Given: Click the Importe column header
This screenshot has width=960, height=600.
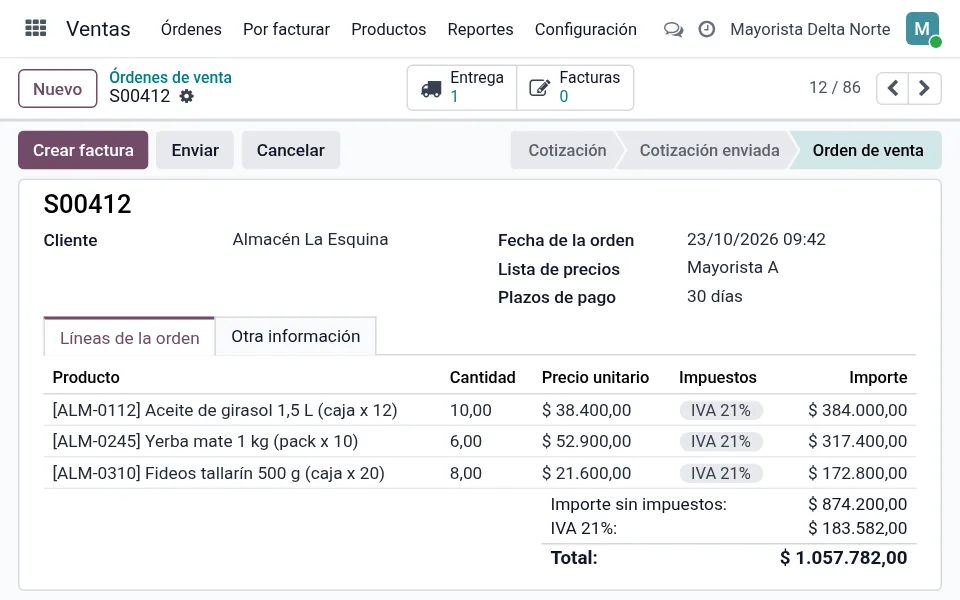Looking at the screenshot, I should click(878, 377).
